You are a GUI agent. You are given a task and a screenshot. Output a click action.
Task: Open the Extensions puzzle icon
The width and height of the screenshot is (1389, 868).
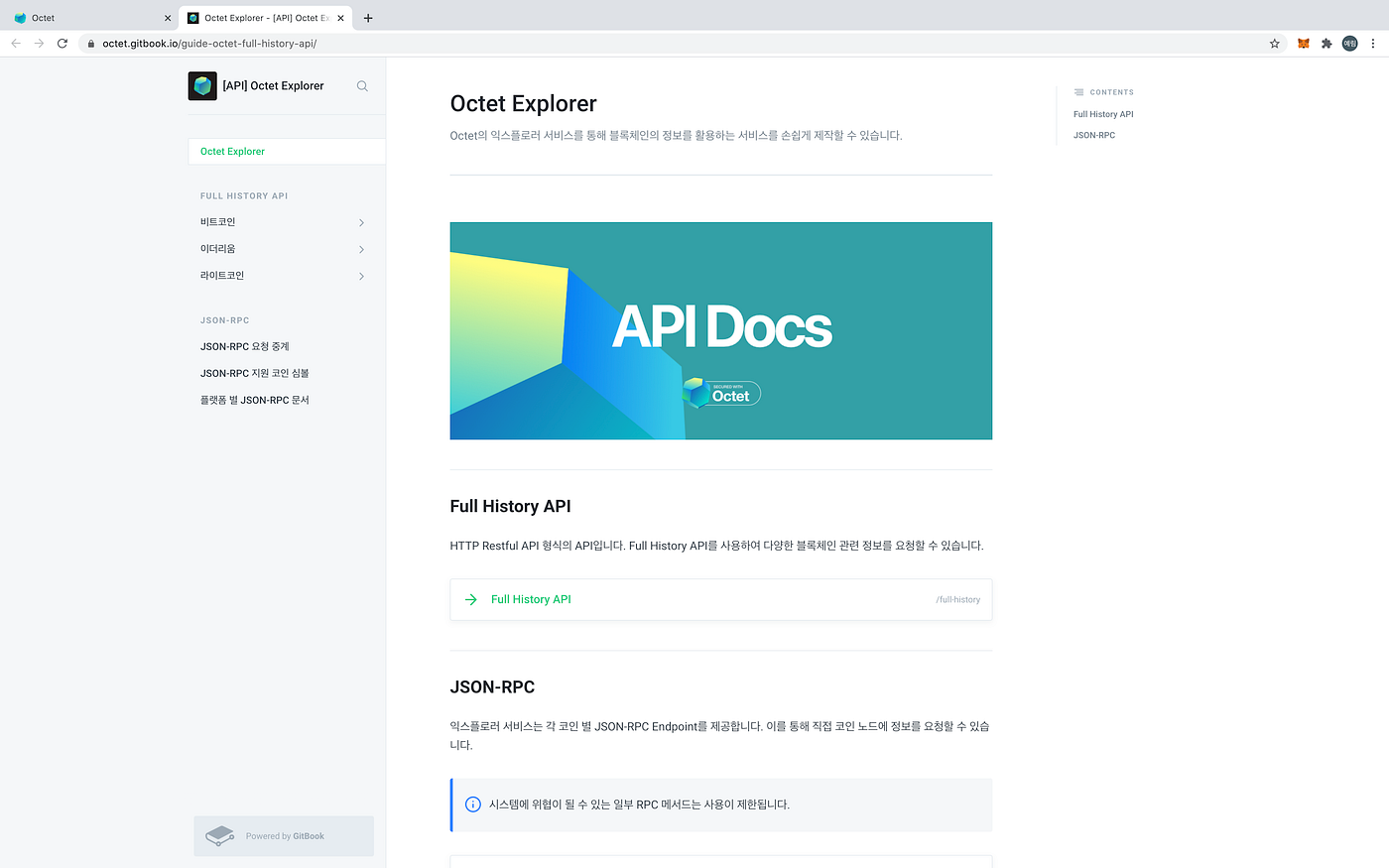point(1326,44)
